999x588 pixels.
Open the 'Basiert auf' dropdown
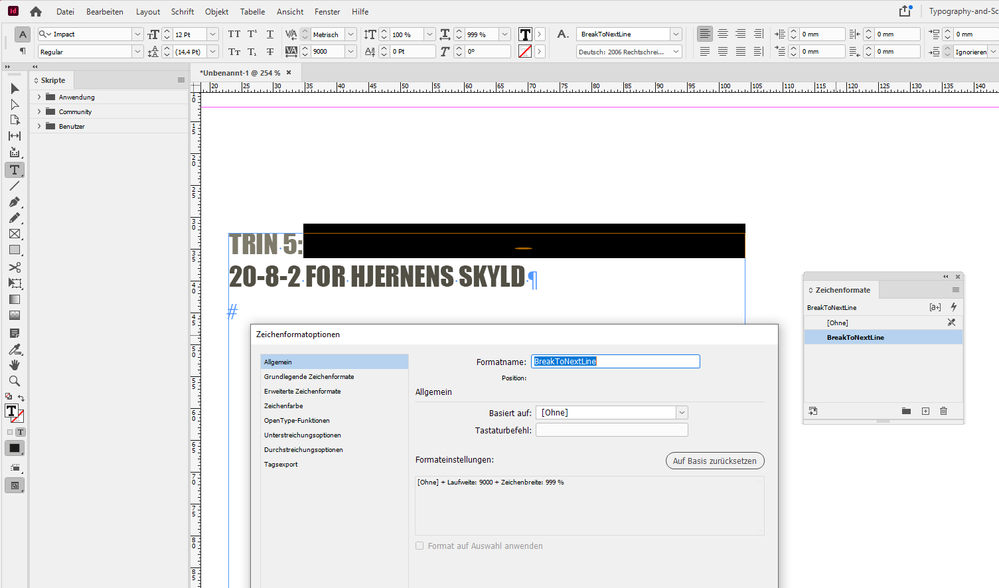[682, 413]
